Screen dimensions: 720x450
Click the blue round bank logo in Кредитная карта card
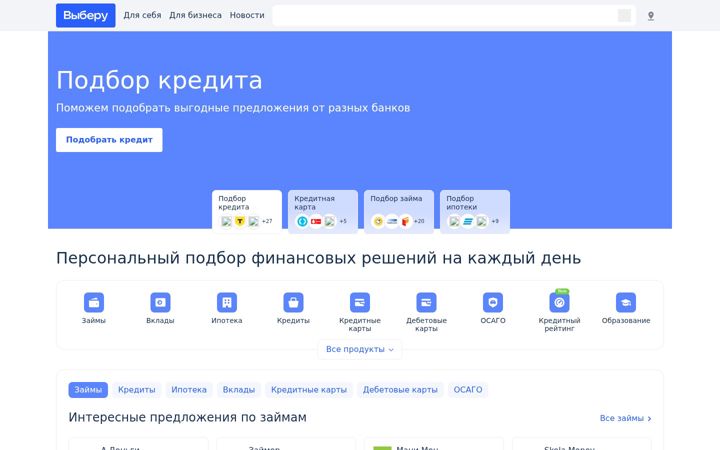pyautogui.click(x=302, y=221)
